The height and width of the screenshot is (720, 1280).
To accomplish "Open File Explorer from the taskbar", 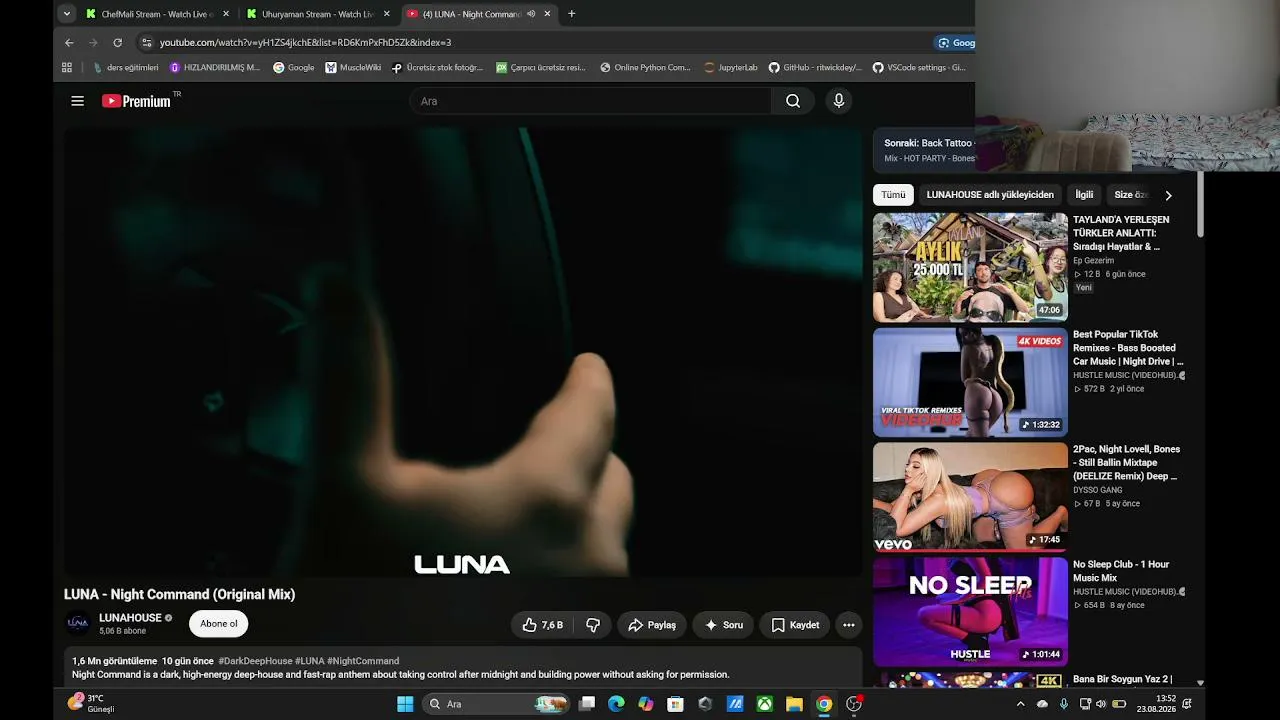I will (x=794, y=704).
